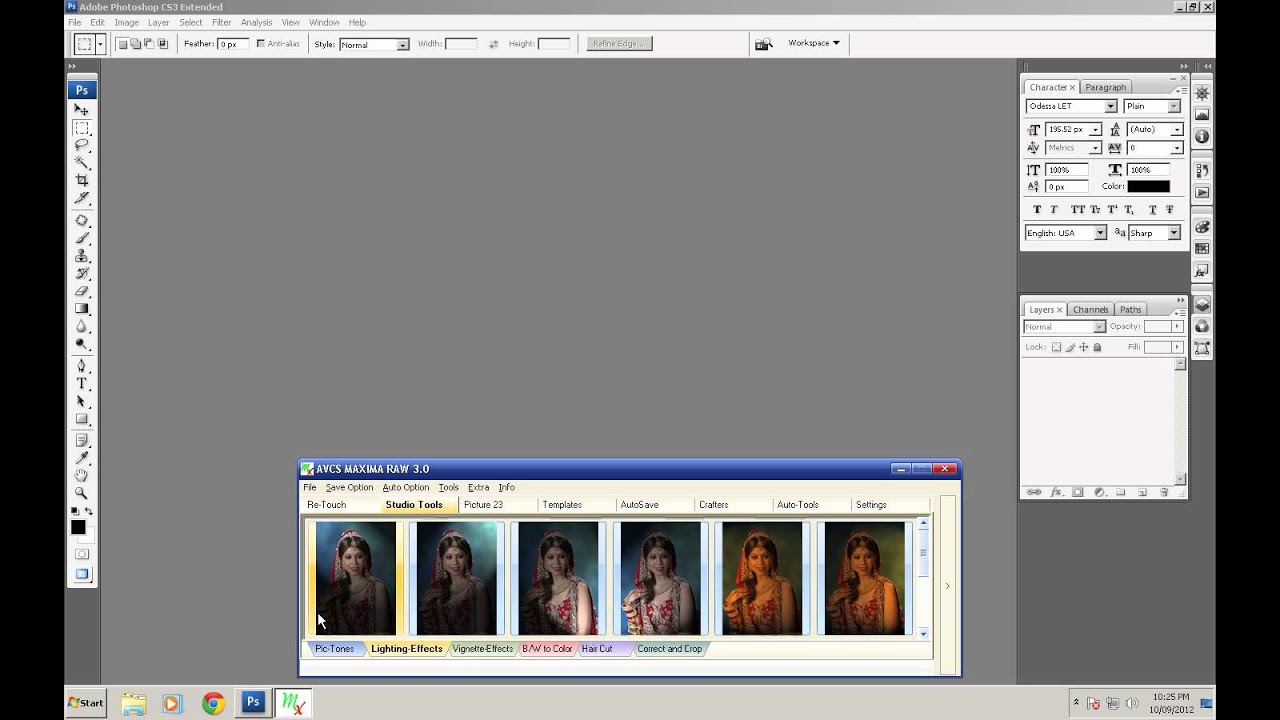The image size is (1280, 720).
Task: Open the Navigator panel icon in dock
Action: click(x=1202, y=93)
